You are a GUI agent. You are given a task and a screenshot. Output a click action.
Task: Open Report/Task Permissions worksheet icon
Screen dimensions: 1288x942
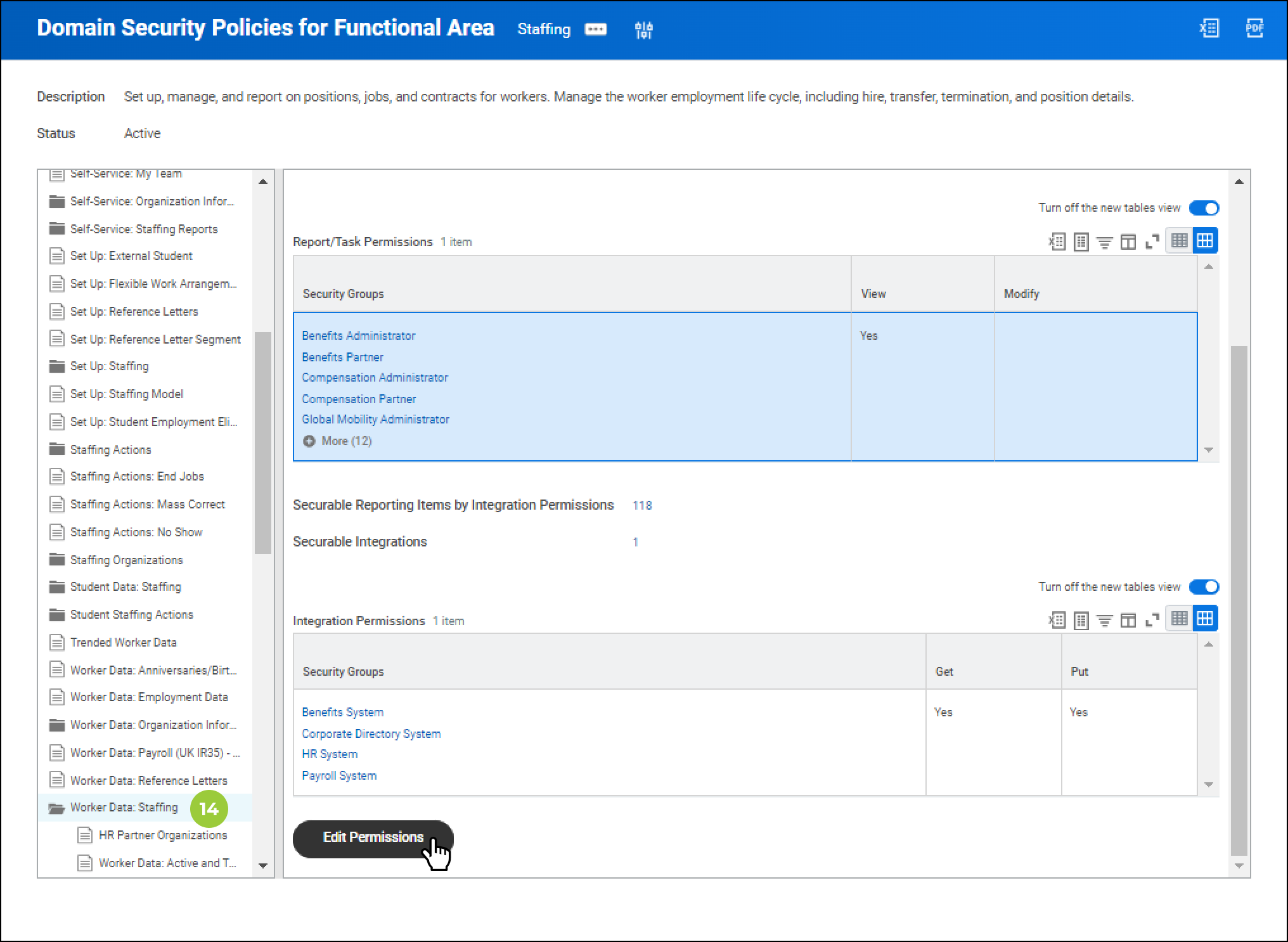(1081, 242)
